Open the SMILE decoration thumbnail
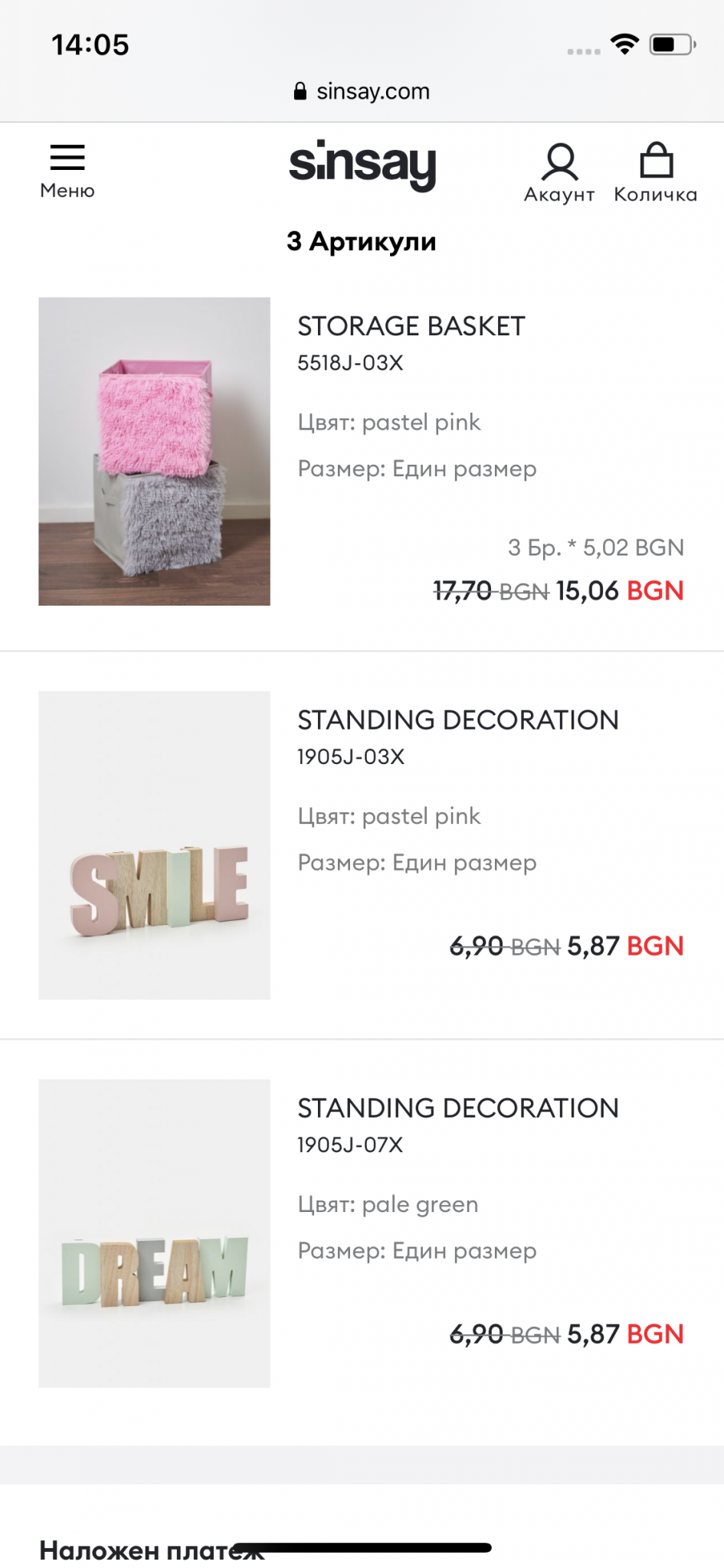The image size is (724, 1568). tap(154, 845)
